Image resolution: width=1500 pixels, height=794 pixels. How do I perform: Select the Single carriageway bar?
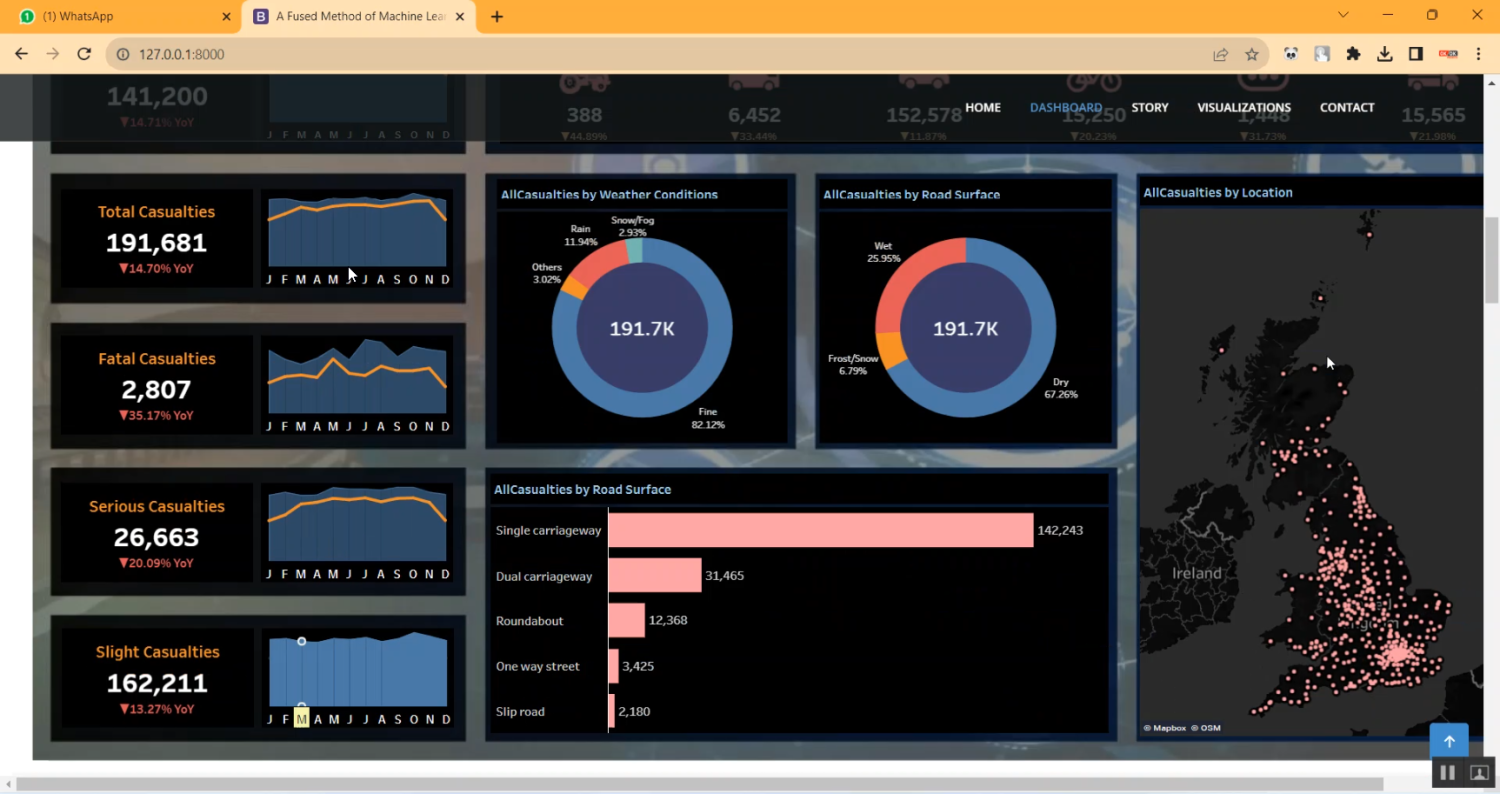[x=820, y=530]
